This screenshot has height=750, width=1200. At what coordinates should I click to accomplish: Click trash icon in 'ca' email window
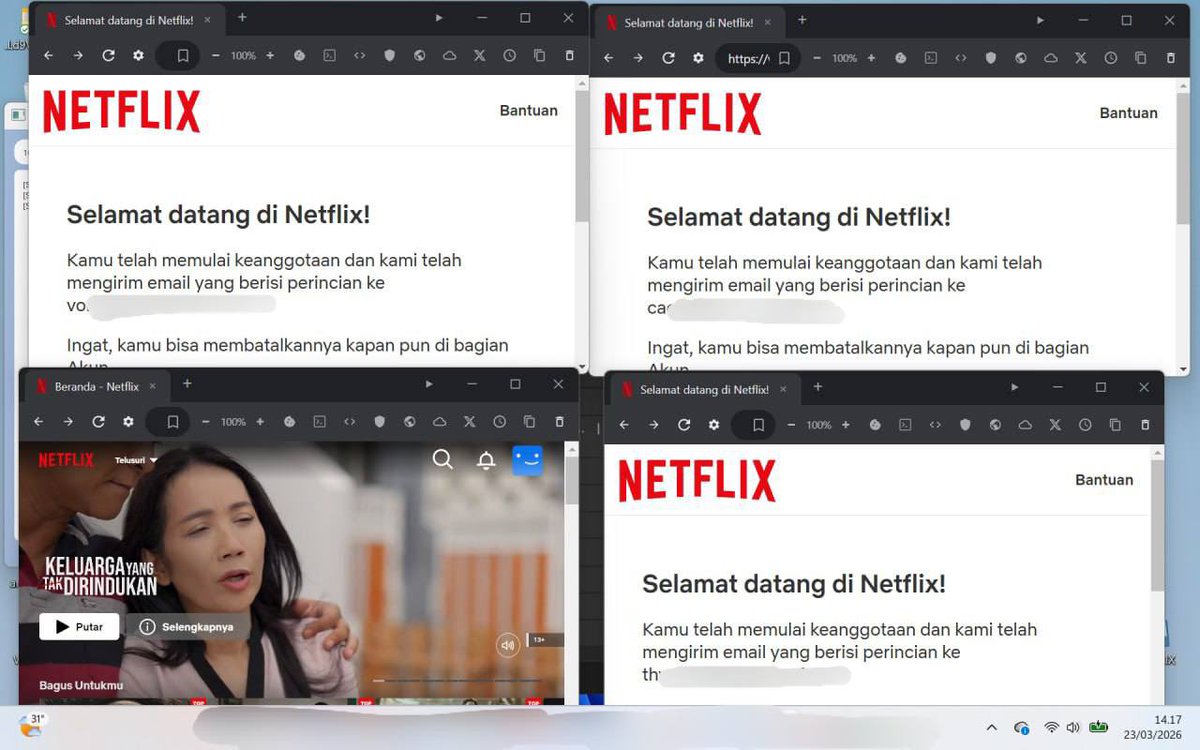coord(1171,58)
